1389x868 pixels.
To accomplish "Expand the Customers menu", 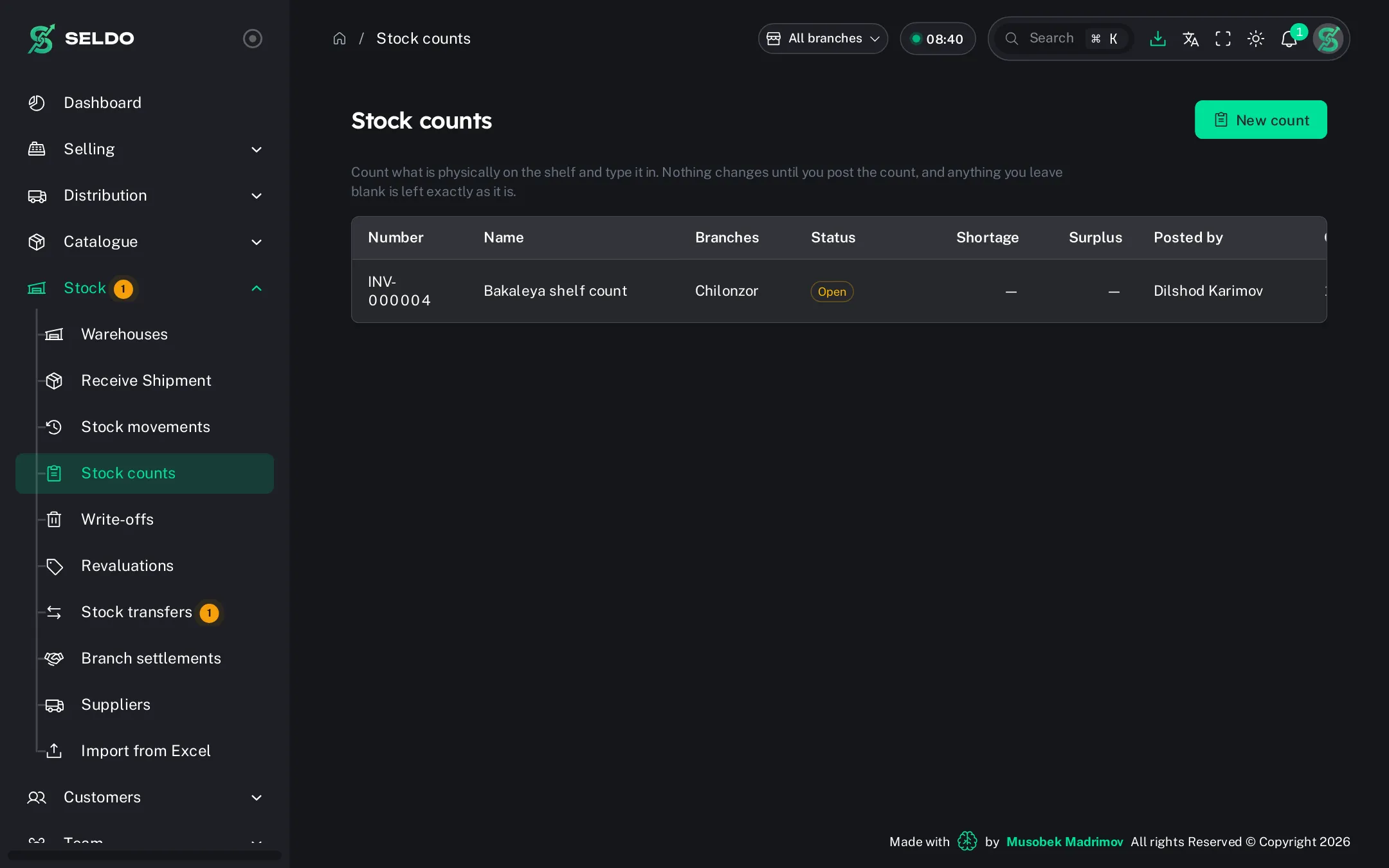I will coord(145,797).
